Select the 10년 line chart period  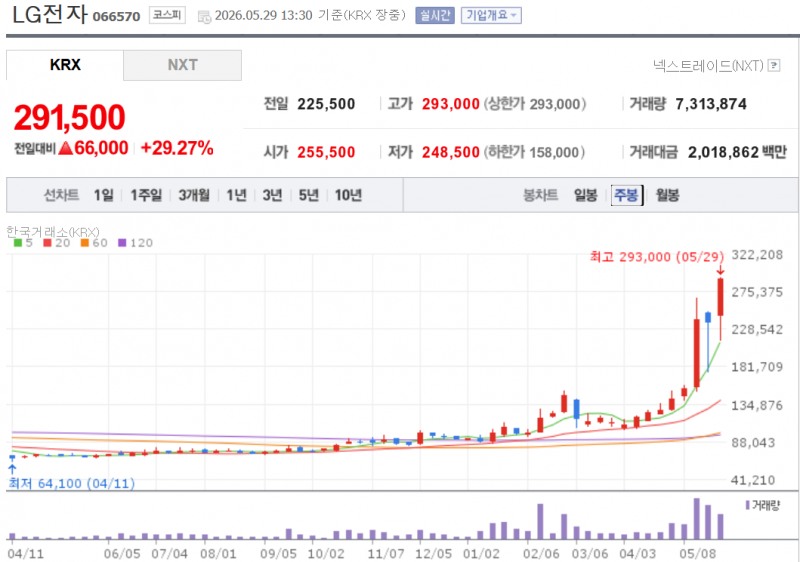click(348, 195)
